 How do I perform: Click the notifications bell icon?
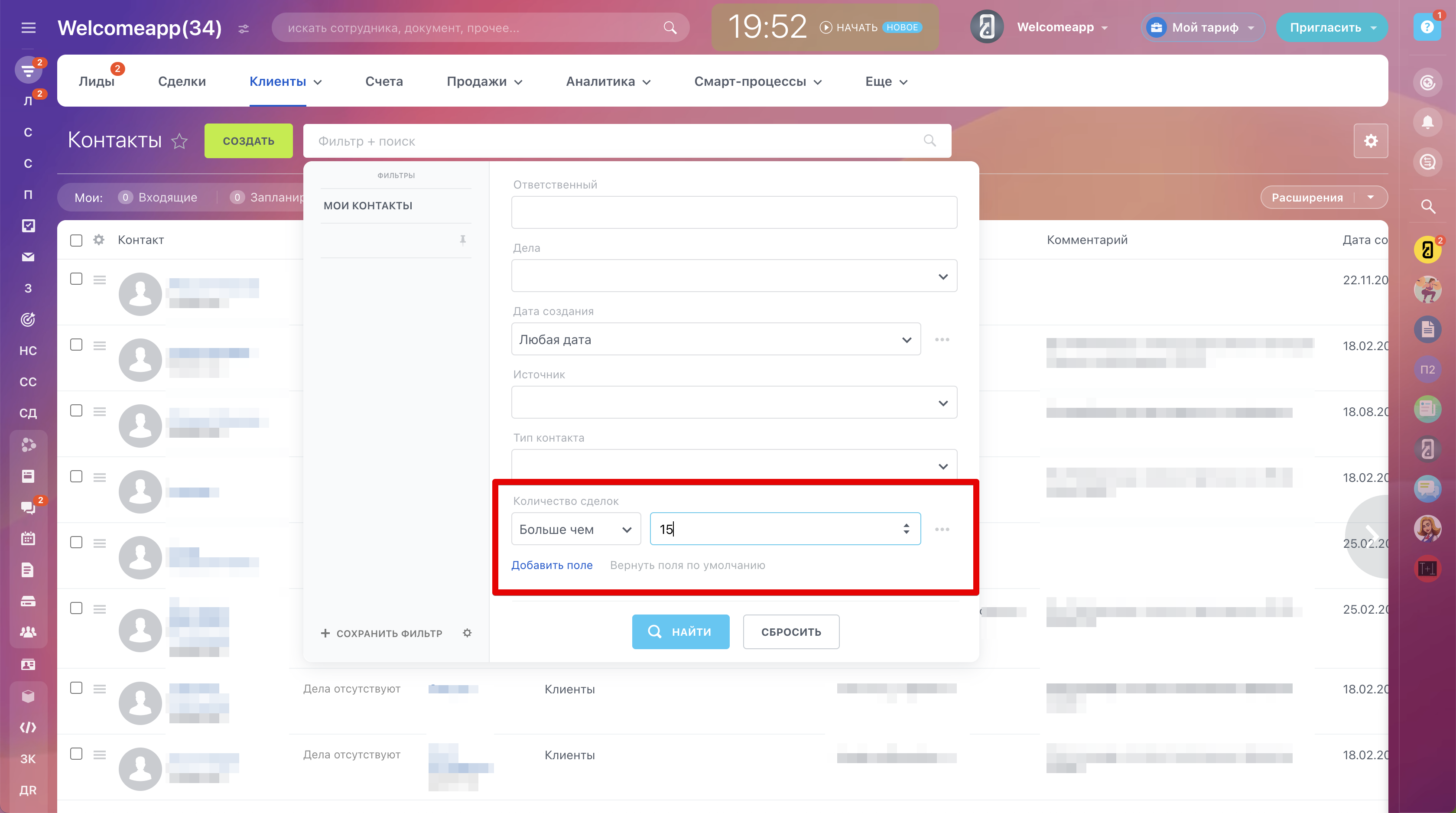coord(1428,122)
